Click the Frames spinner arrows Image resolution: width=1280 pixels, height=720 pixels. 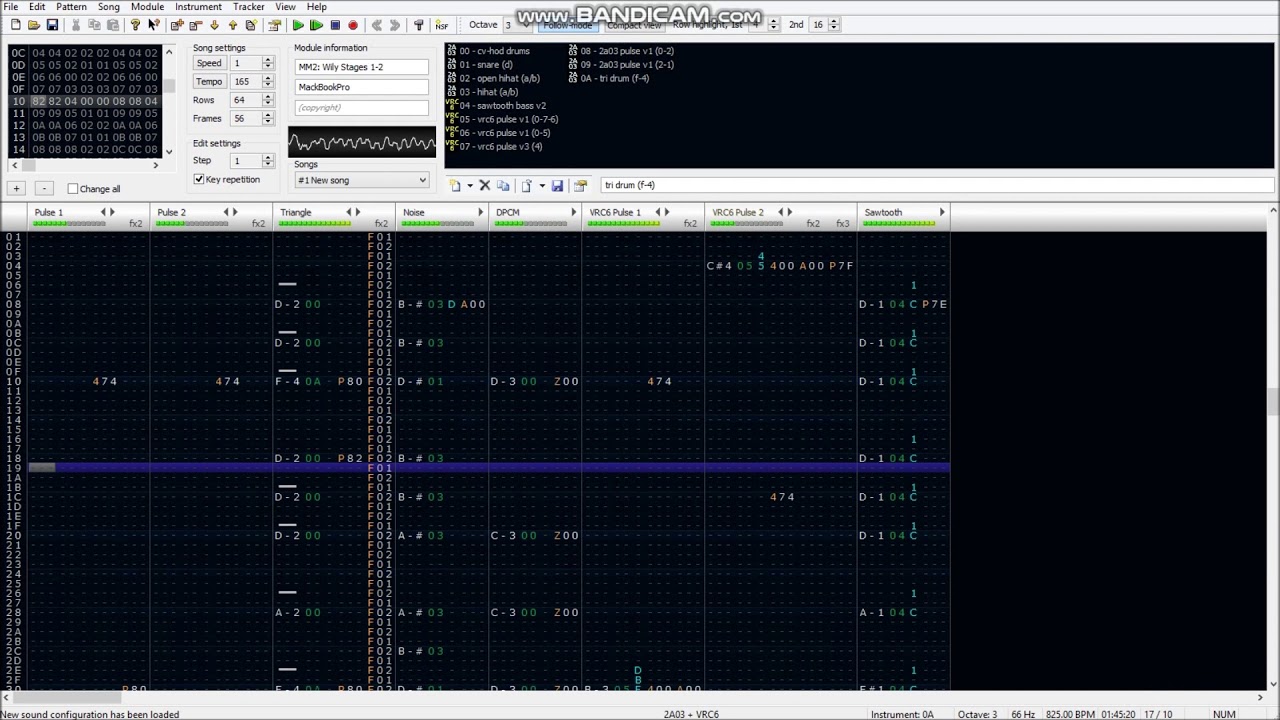(268, 118)
